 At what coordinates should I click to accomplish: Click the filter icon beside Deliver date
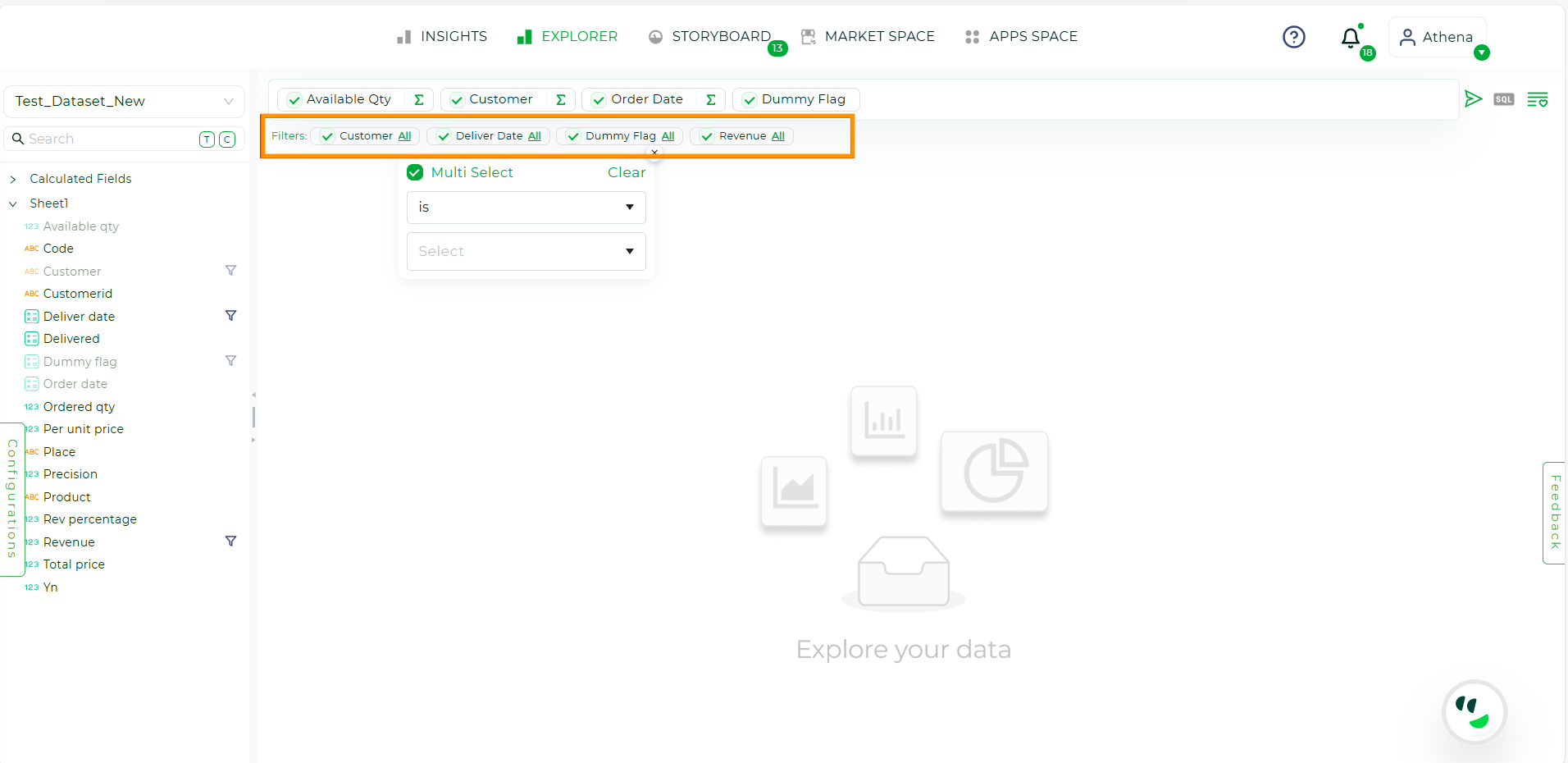coord(230,316)
